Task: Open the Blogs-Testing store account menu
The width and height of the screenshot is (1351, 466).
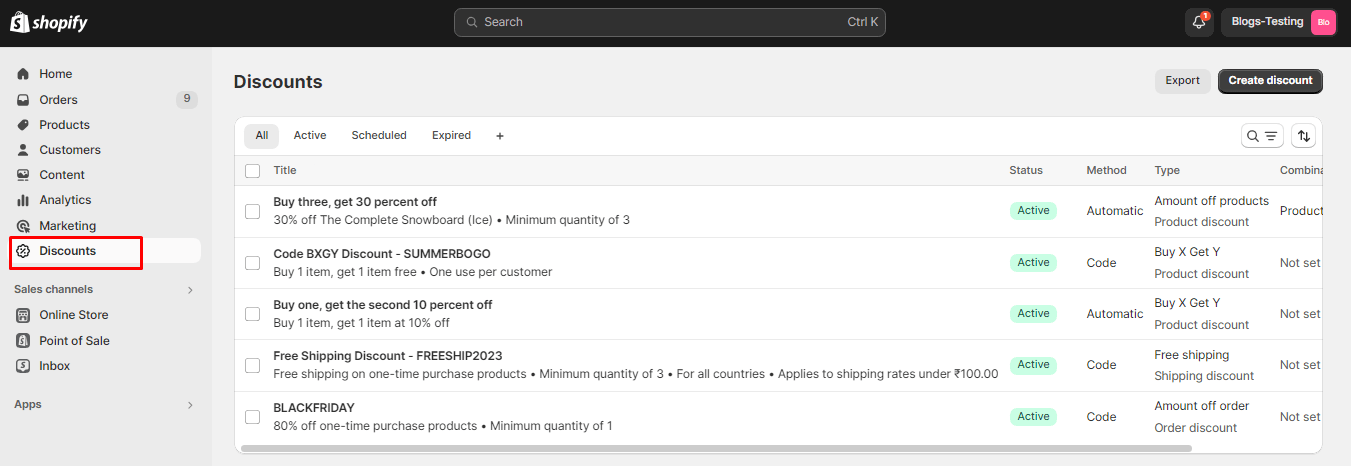Action: (1279, 22)
